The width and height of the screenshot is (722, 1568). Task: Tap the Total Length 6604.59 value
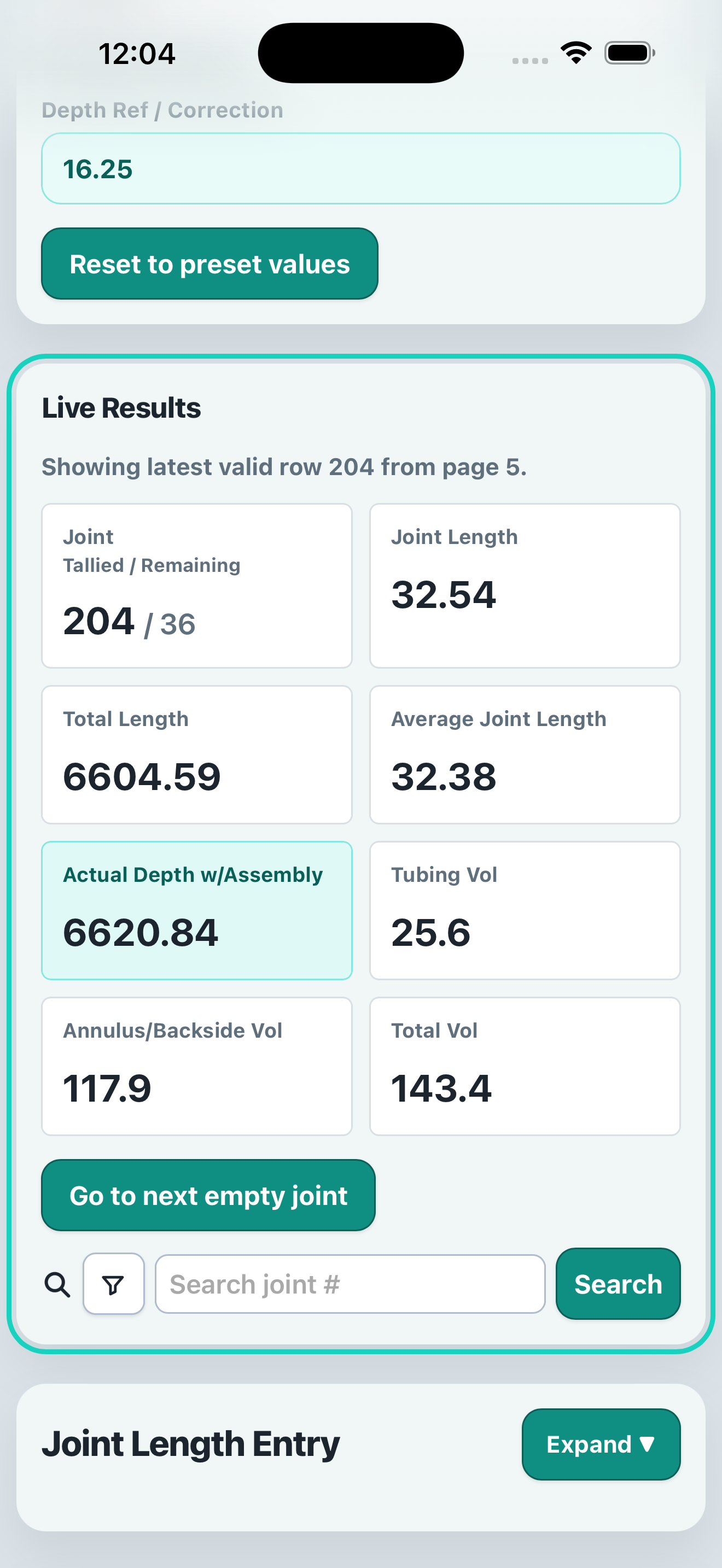[x=142, y=777]
